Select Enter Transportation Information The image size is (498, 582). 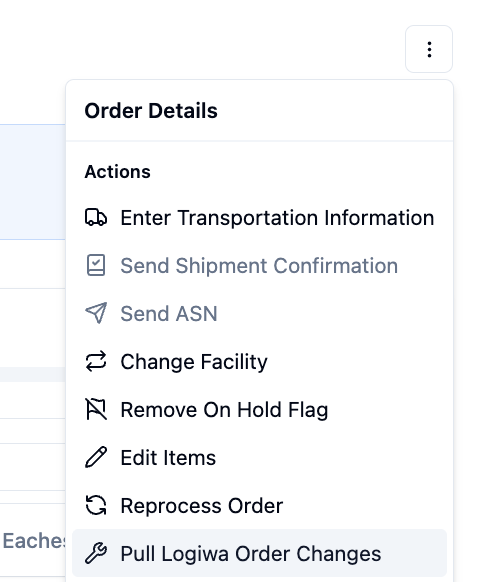pos(259,218)
